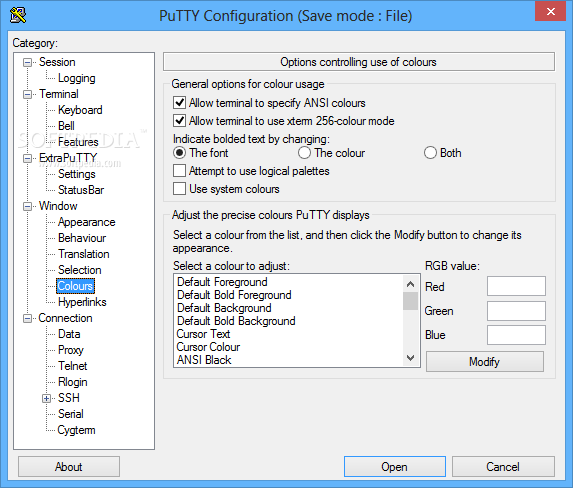Viewport: 573px width, 488px height.
Task: Click the Modify button
Action: click(x=485, y=362)
